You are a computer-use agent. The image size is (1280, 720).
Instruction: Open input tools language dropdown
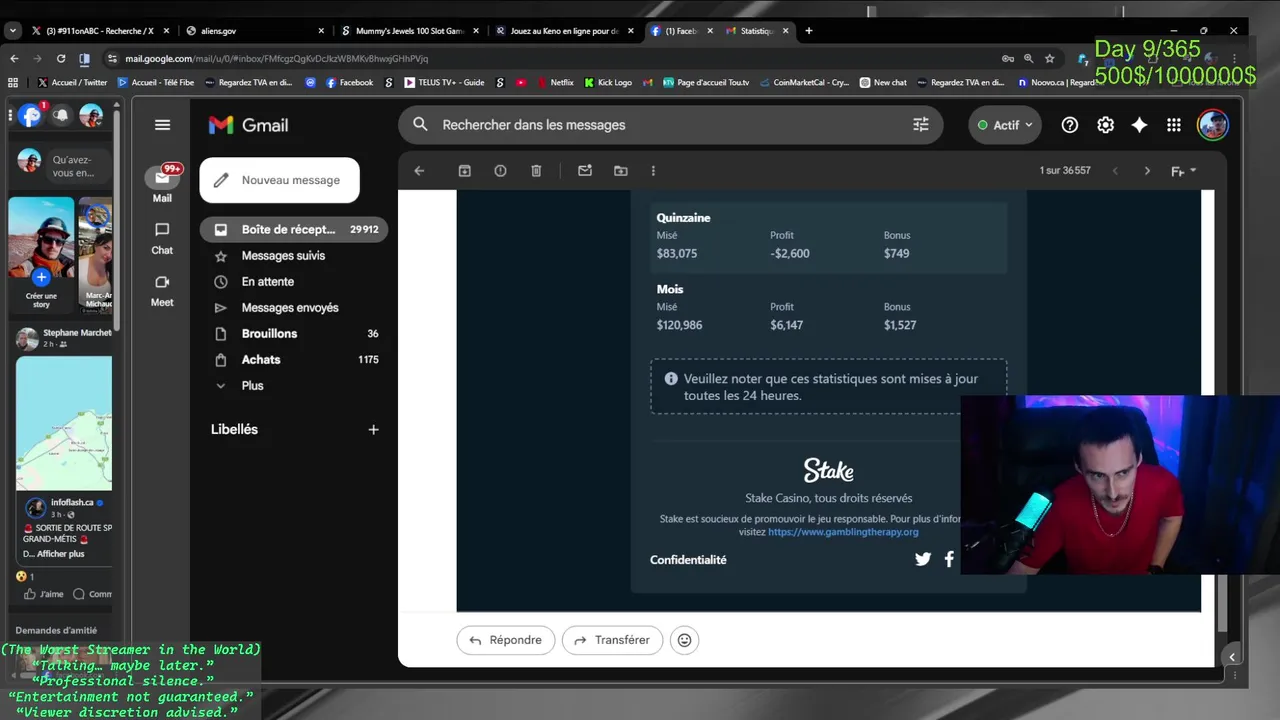[x=1184, y=171]
